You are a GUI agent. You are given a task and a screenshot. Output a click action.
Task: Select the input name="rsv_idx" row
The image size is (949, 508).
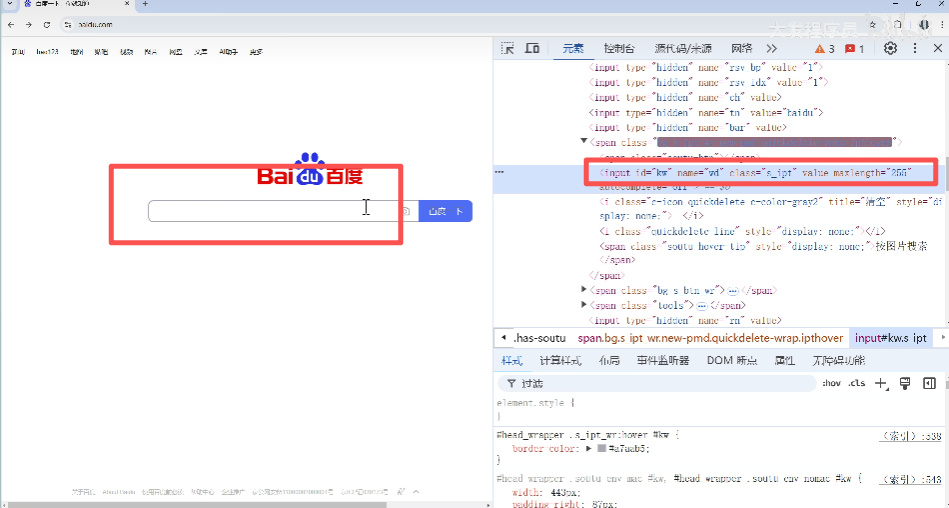(x=708, y=82)
